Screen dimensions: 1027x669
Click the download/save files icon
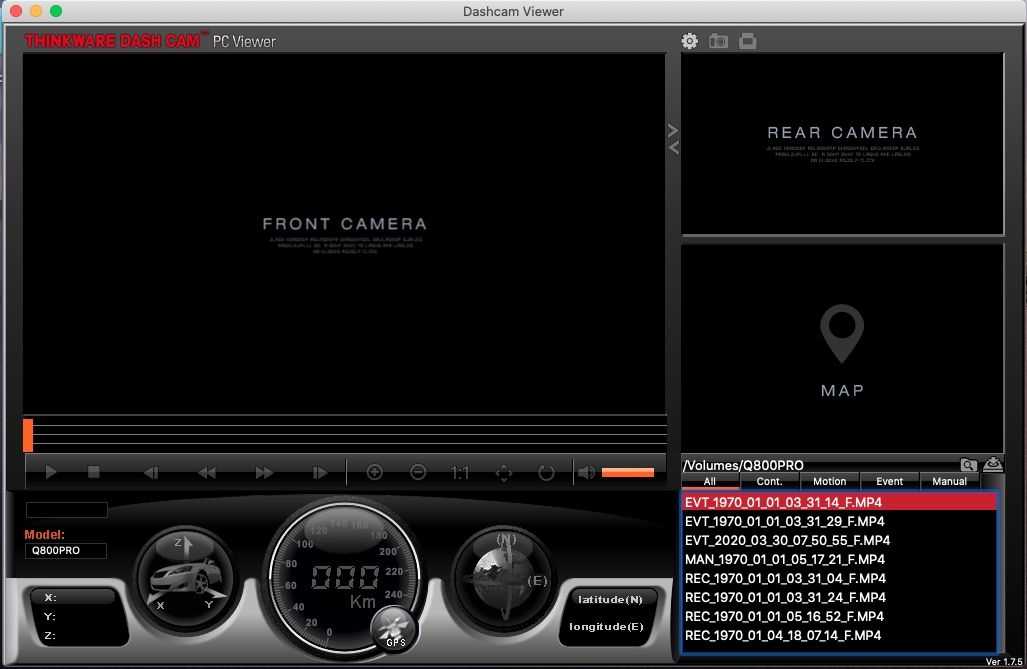pos(993,464)
